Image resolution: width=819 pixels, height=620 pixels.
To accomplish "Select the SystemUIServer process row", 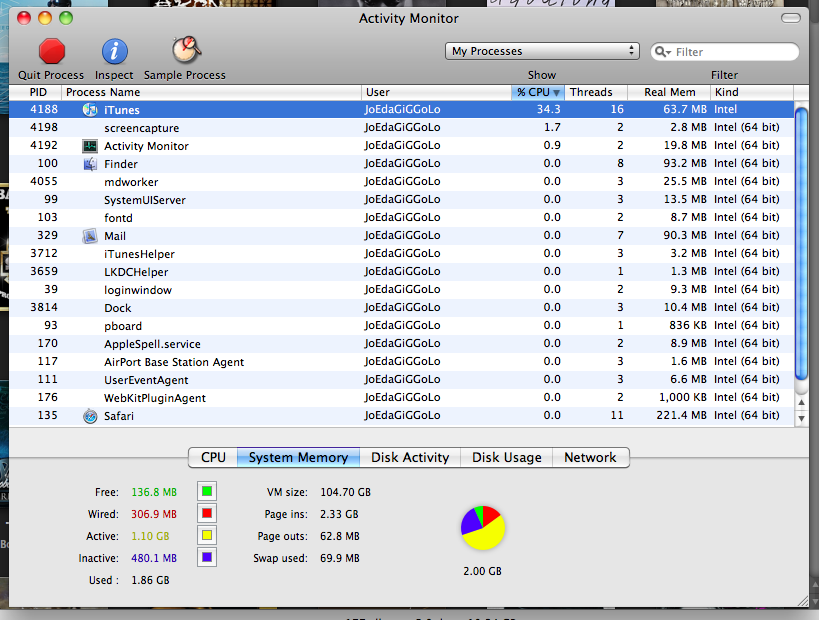I will pyautogui.click(x=401, y=200).
